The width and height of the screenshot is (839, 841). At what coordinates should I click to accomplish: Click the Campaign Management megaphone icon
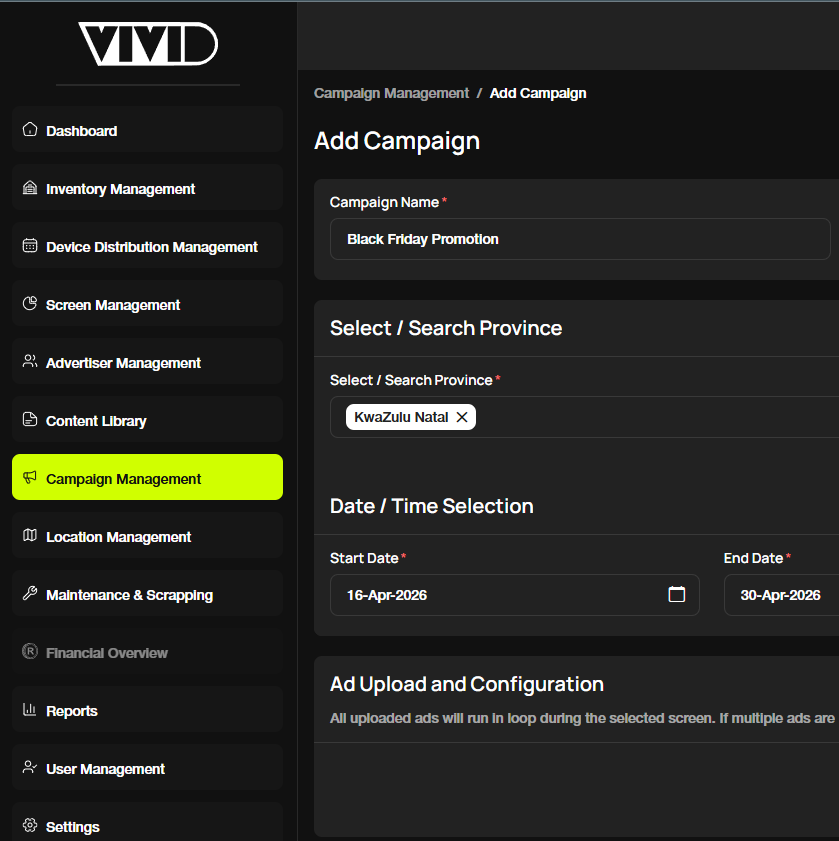27,478
